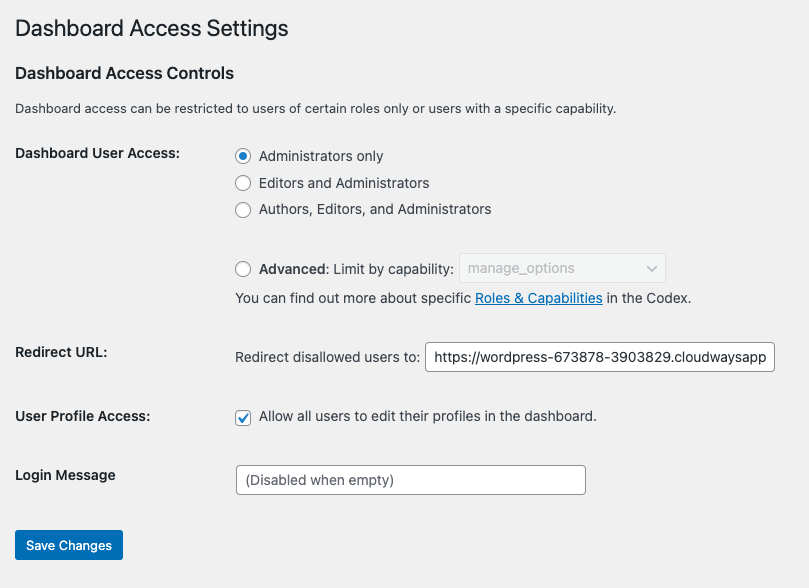
Task: Open the Roles & Capabilities link
Action: [x=539, y=298]
